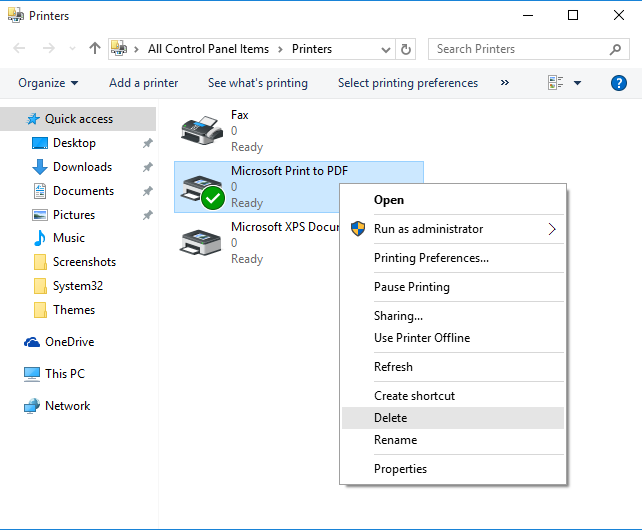Click All Control Panel Items breadcrumb
Image resolution: width=642 pixels, height=530 pixels.
208,49
